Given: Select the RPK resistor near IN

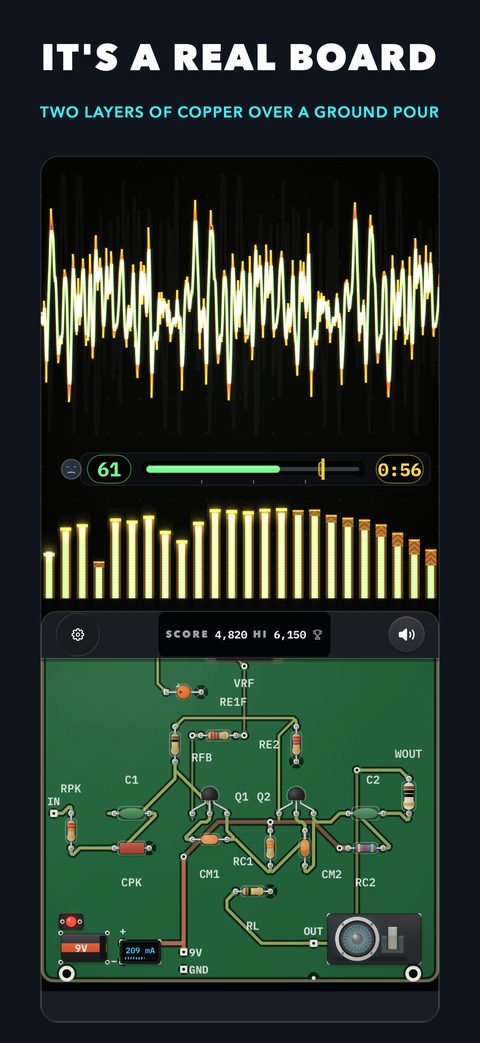Looking at the screenshot, I should pyautogui.click(x=71, y=831).
